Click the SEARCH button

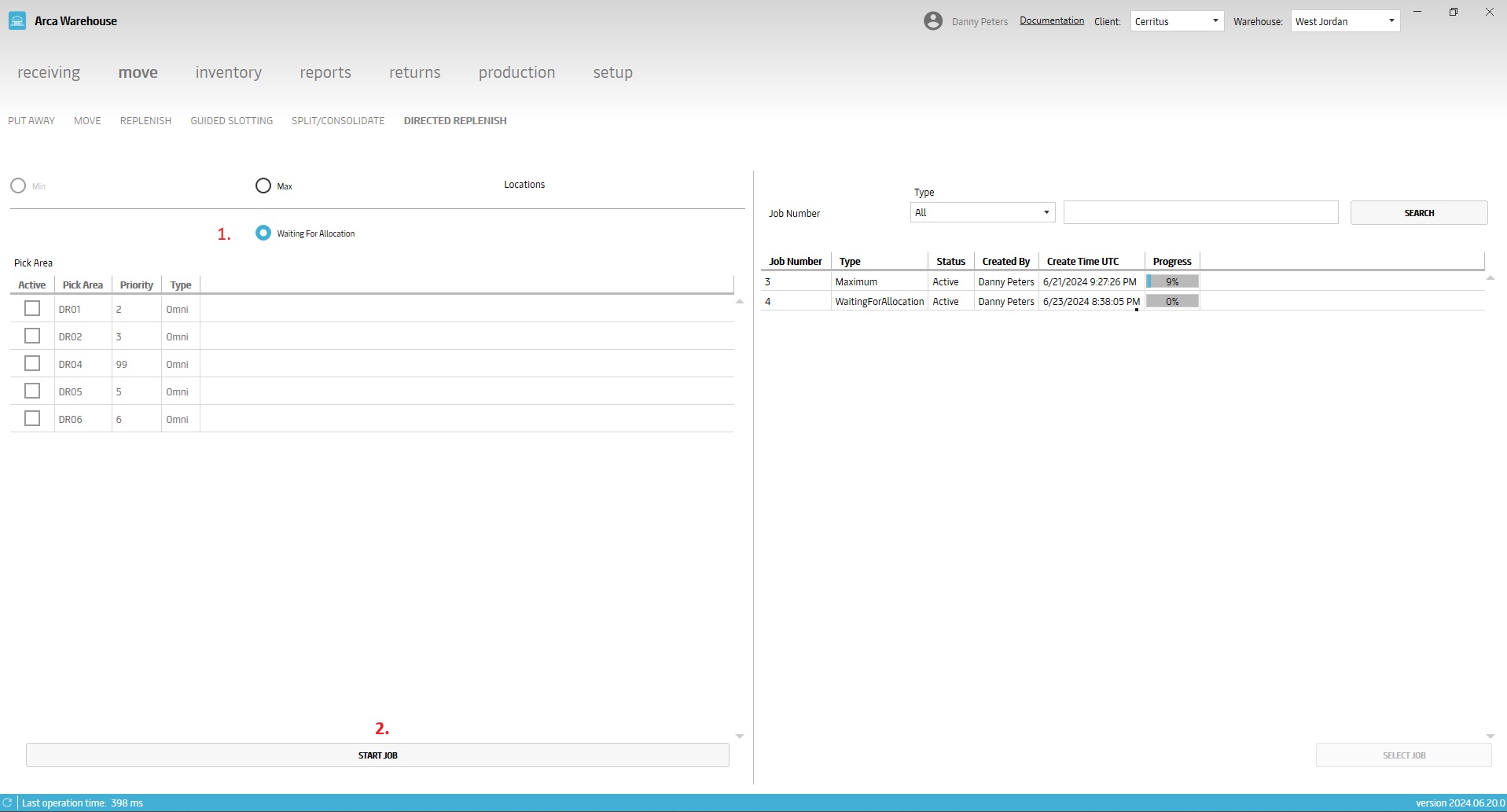[1419, 213]
